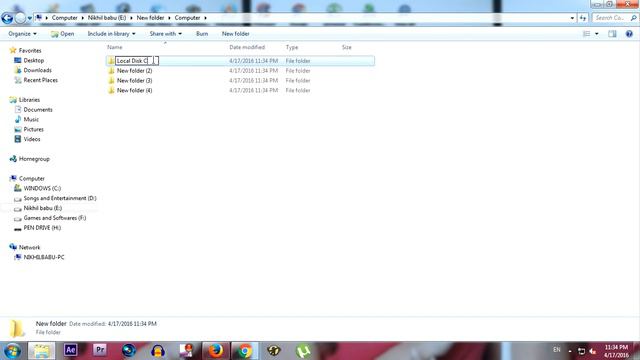The width and height of the screenshot is (640, 360).
Task: Open the Share with menu
Action: [x=166, y=34]
